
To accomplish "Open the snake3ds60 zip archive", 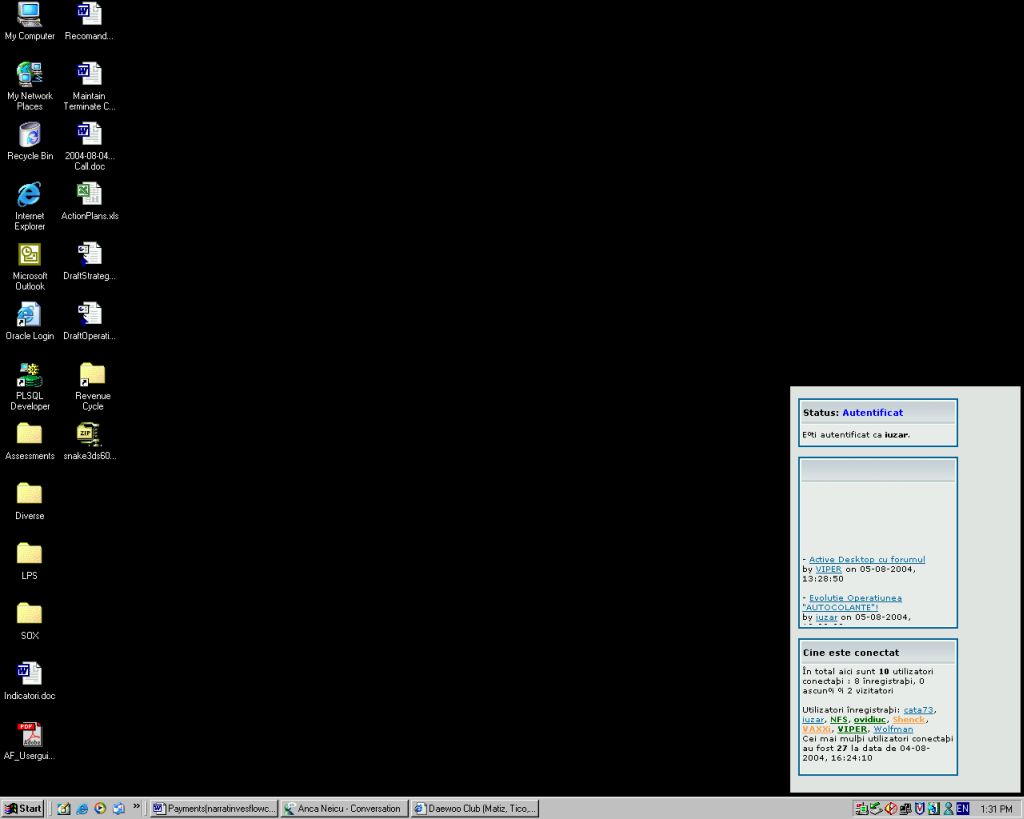I will click(89, 434).
